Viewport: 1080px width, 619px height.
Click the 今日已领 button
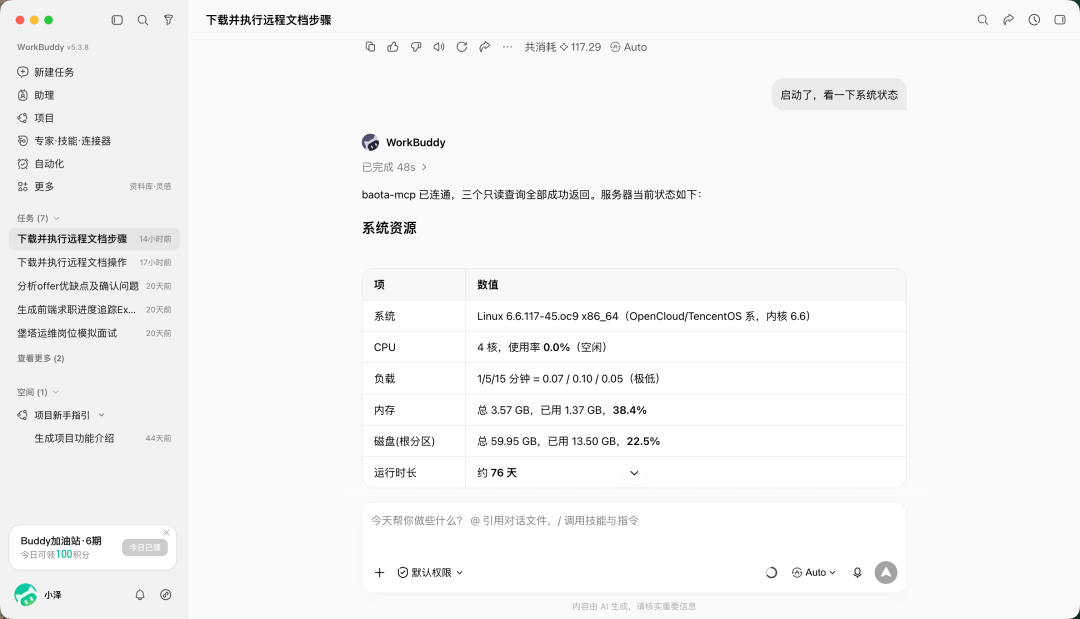tap(145, 547)
